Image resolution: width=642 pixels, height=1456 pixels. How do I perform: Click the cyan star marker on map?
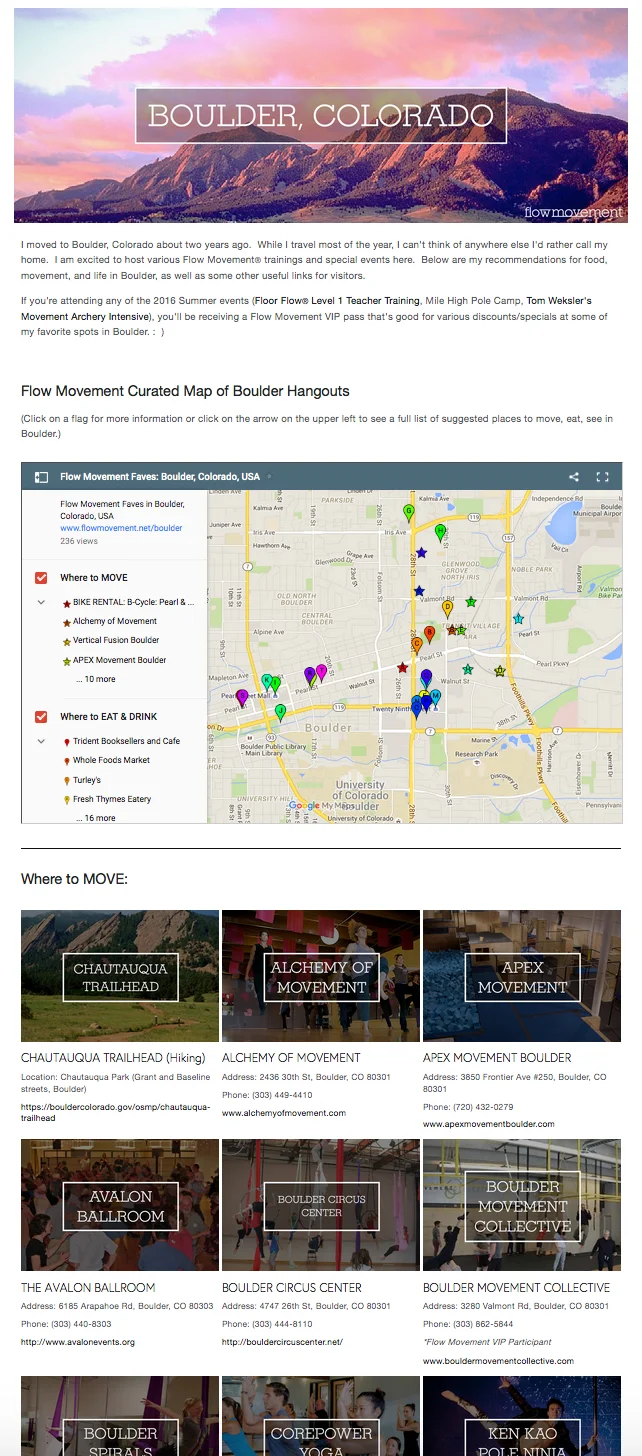point(518,619)
